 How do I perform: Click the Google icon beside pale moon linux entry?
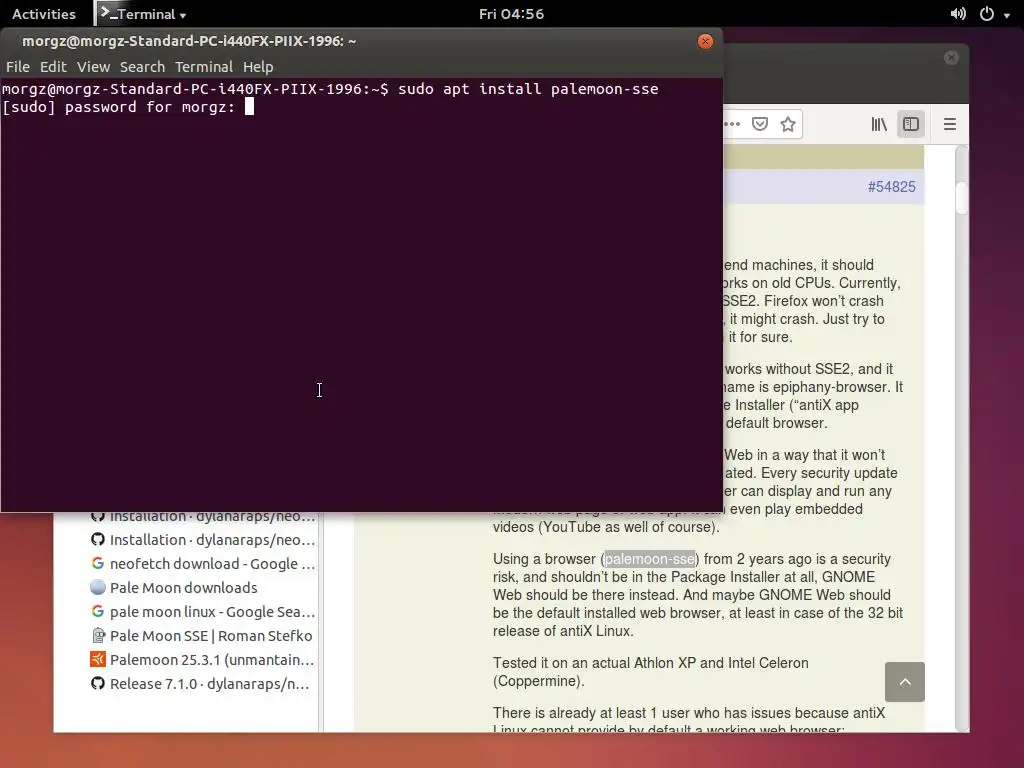[x=97, y=611]
